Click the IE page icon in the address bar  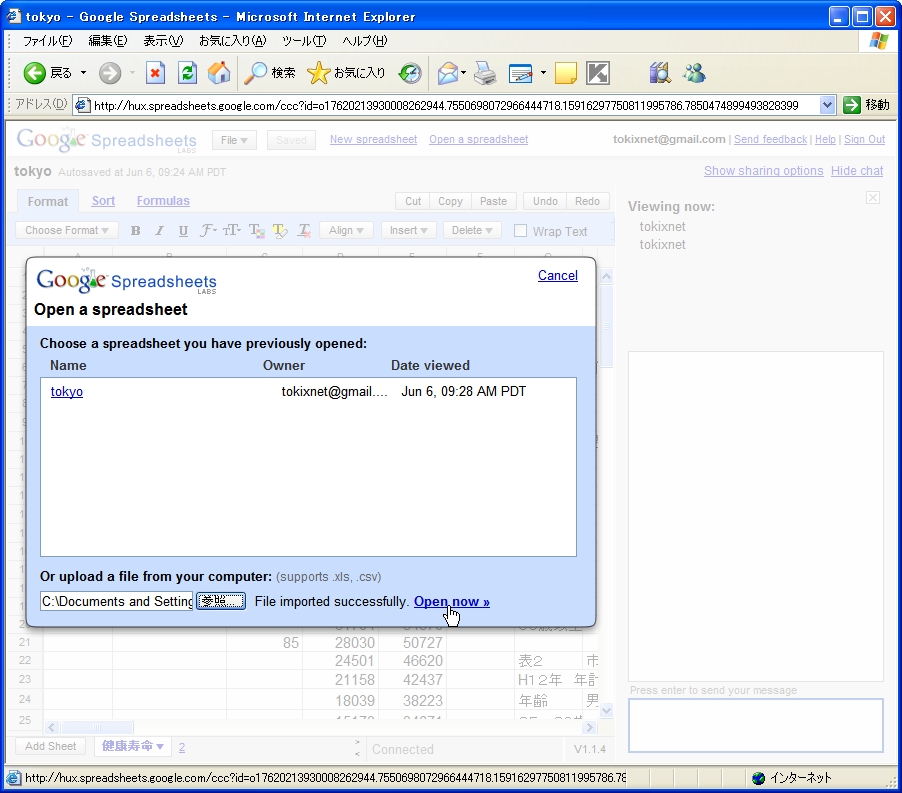click(x=83, y=105)
